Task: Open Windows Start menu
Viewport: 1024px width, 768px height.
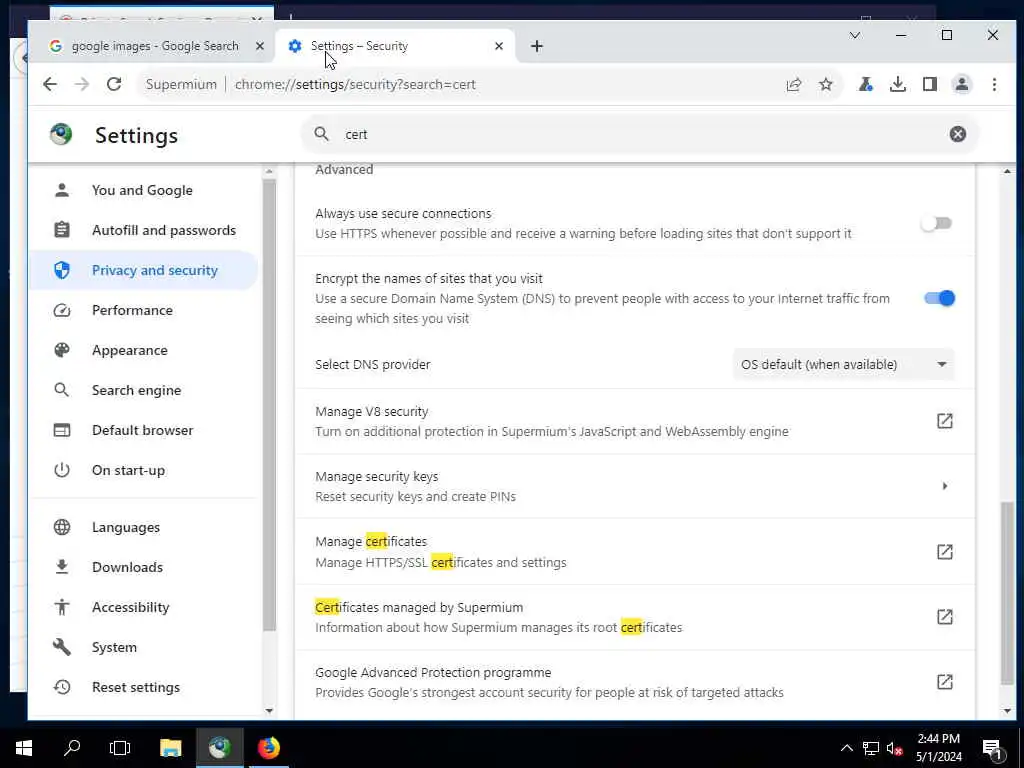Action: click(24, 748)
